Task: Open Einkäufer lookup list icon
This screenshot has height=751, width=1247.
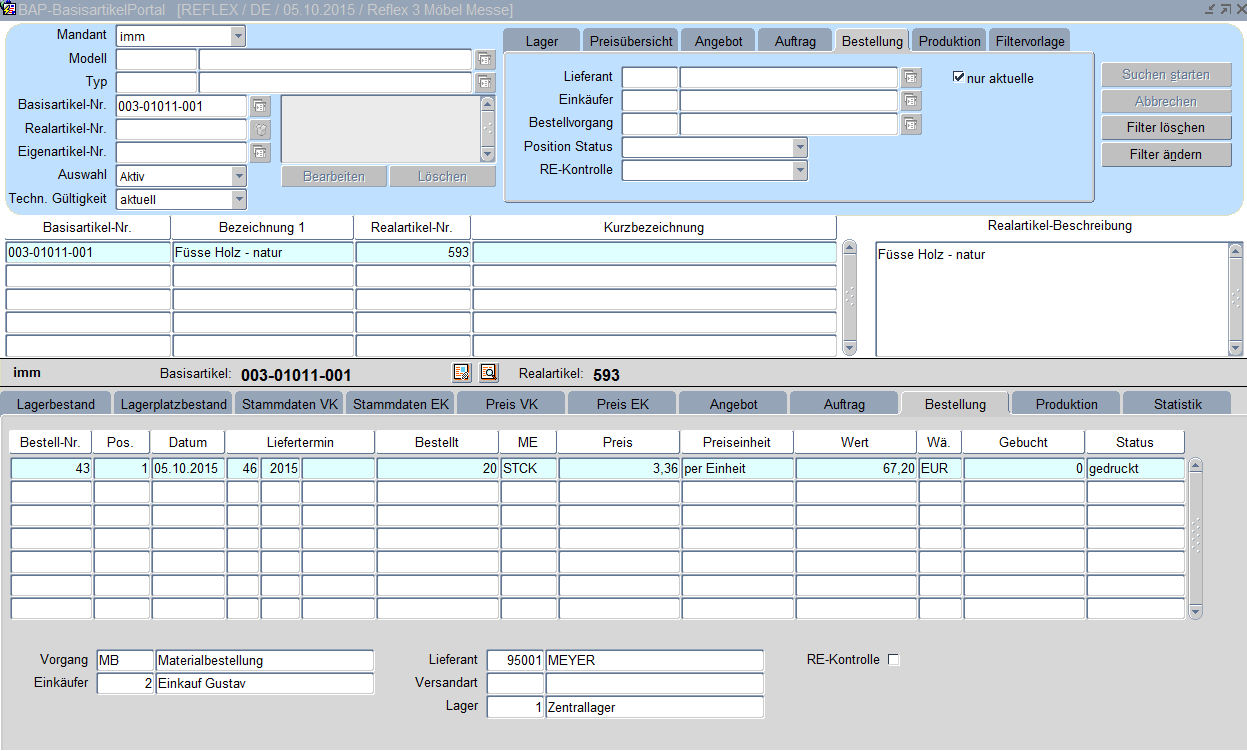Action: click(911, 100)
